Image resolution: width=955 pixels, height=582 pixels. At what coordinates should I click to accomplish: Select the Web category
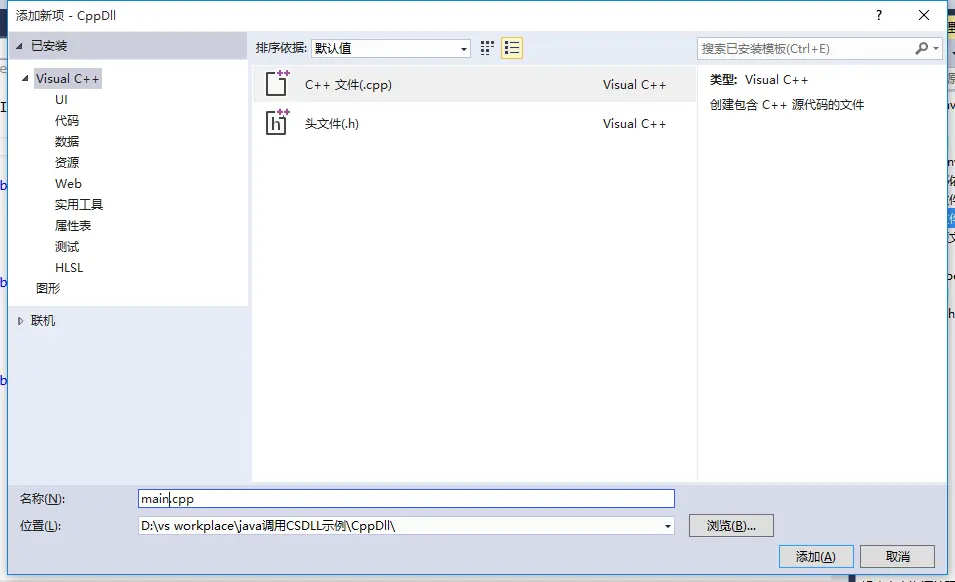[x=68, y=183]
